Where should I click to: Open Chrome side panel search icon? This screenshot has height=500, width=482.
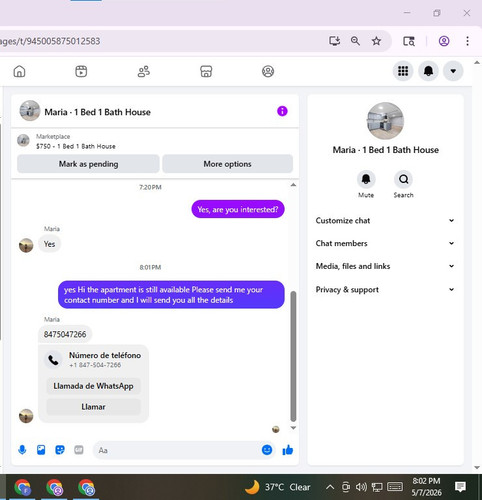[x=409, y=41]
